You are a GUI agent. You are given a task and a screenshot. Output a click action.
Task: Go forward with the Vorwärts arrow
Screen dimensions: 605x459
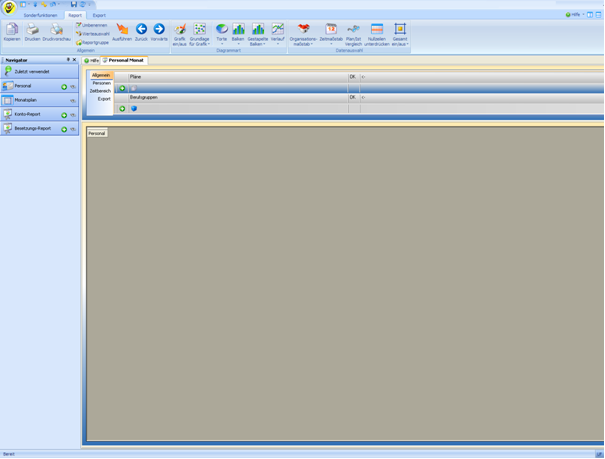point(159,31)
